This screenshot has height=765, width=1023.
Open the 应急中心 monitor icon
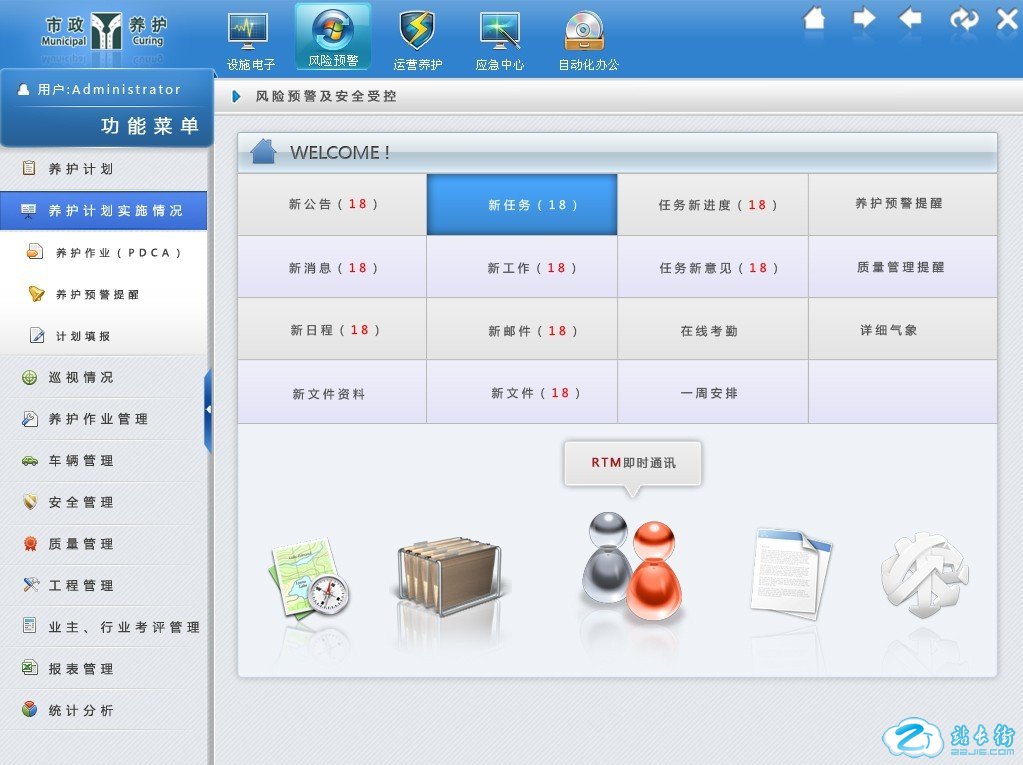coord(500,33)
